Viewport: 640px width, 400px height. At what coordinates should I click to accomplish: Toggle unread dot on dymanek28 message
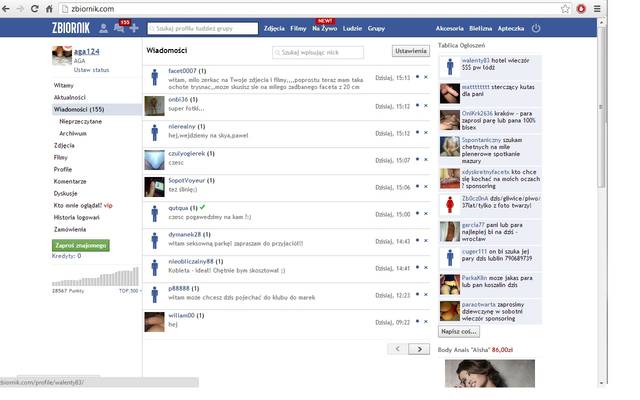coord(417,241)
